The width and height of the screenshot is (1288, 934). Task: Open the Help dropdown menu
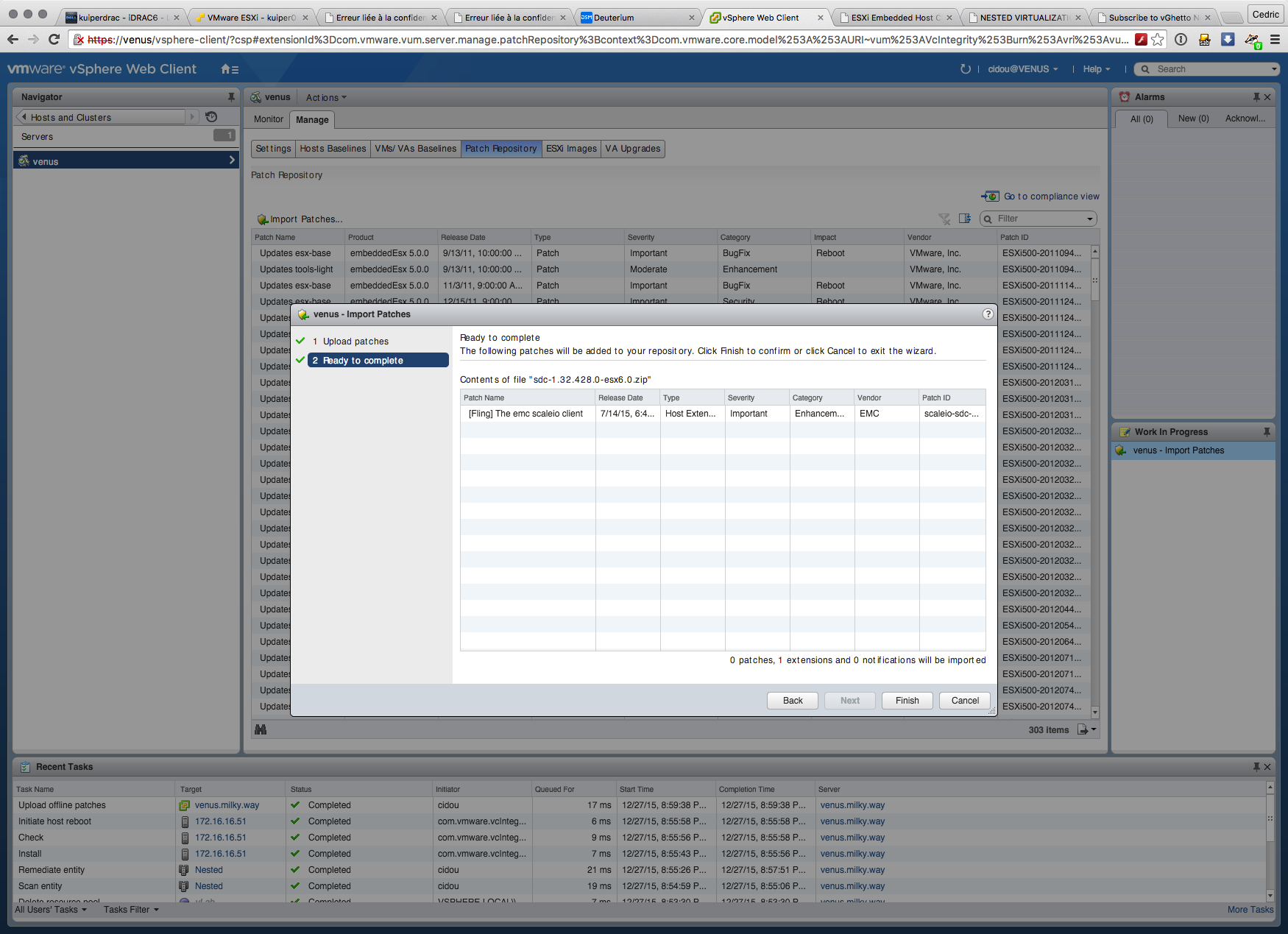click(1096, 69)
